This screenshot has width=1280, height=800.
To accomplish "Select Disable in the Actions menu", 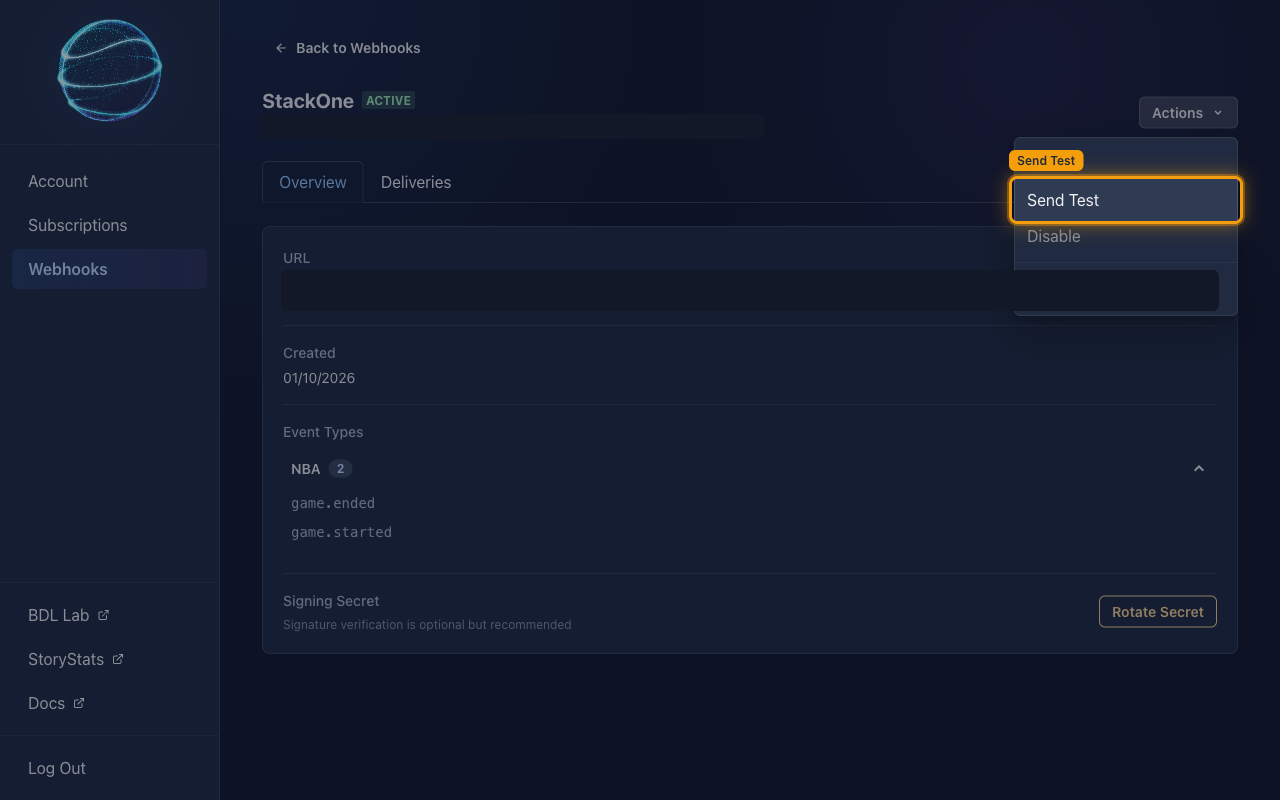I will point(1126,236).
